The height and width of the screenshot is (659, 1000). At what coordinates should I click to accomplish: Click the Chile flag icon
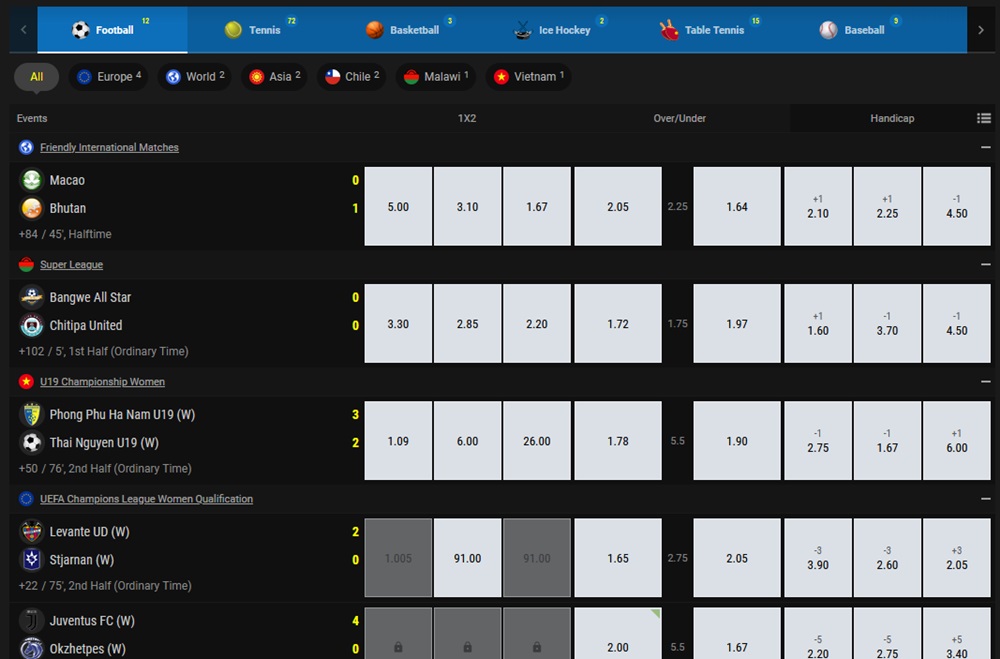tap(333, 75)
